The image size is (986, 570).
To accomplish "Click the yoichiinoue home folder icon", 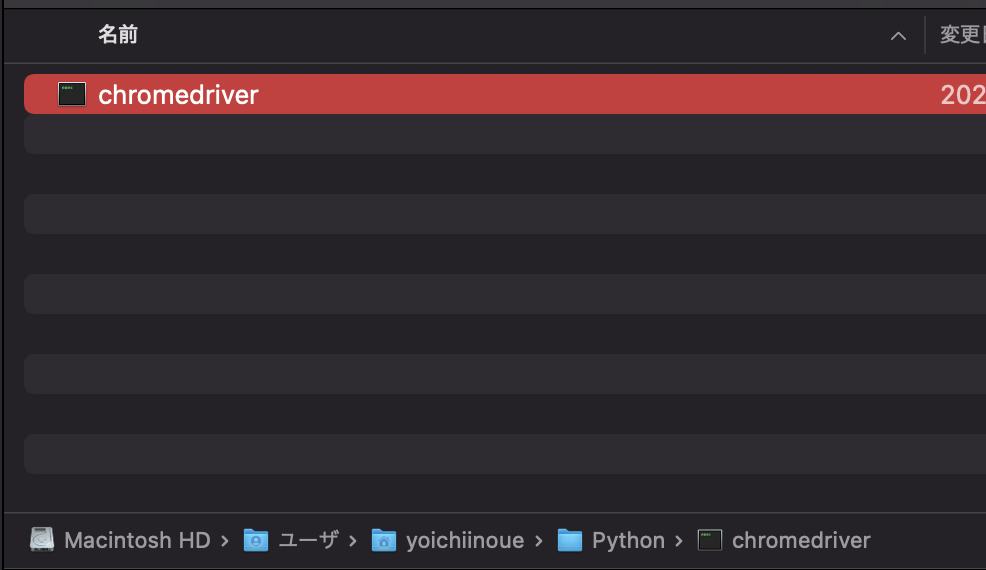I will [384, 540].
